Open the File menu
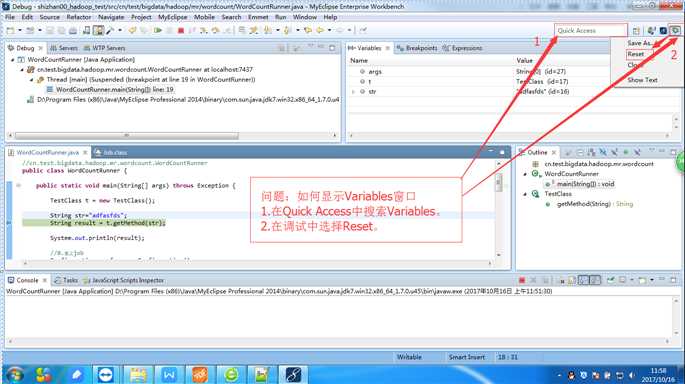The width and height of the screenshot is (685, 384). click(10, 17)
